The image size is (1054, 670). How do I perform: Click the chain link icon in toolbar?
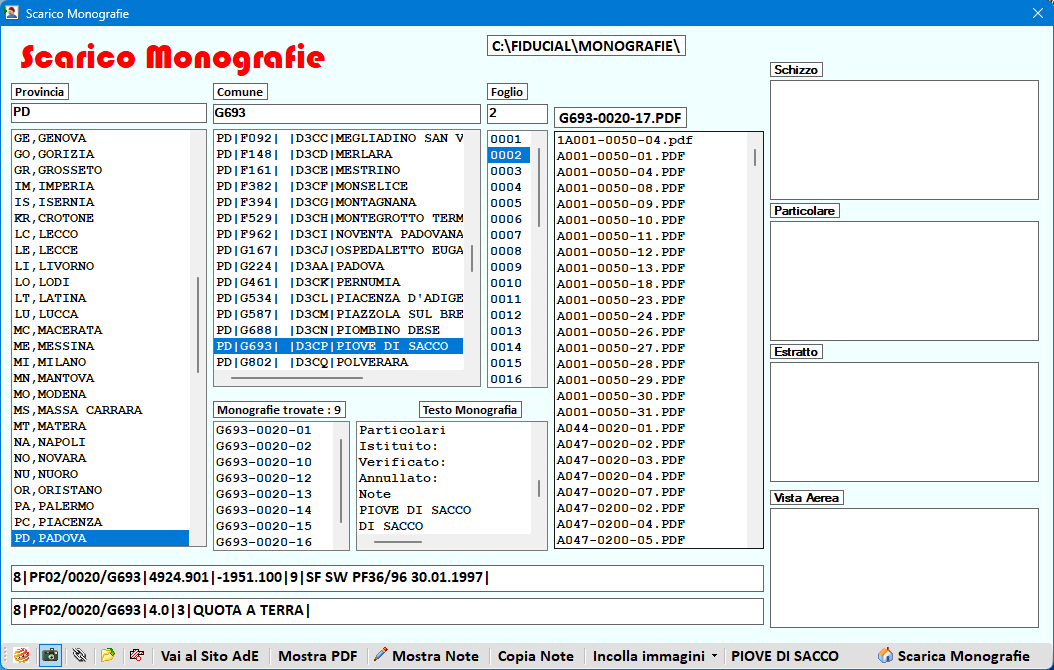[x=79, y=655]
